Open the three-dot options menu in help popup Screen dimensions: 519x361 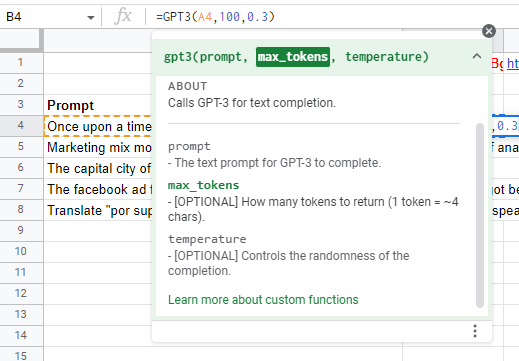[x=475, y=331]
